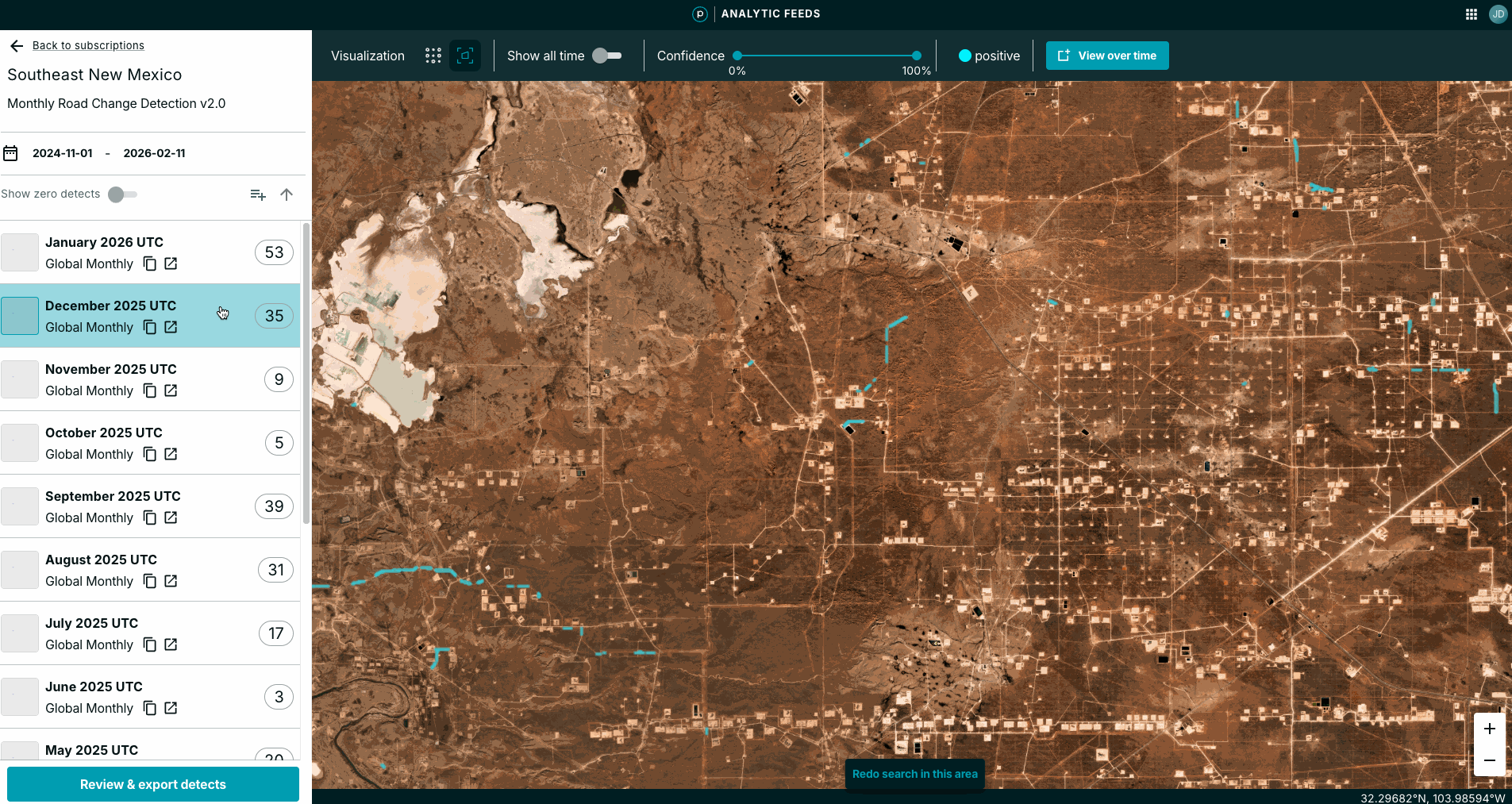Viewport: 1512px width, 804px height.
Task: Click the back arrow to subscriptions
Action: coord(17,46)
